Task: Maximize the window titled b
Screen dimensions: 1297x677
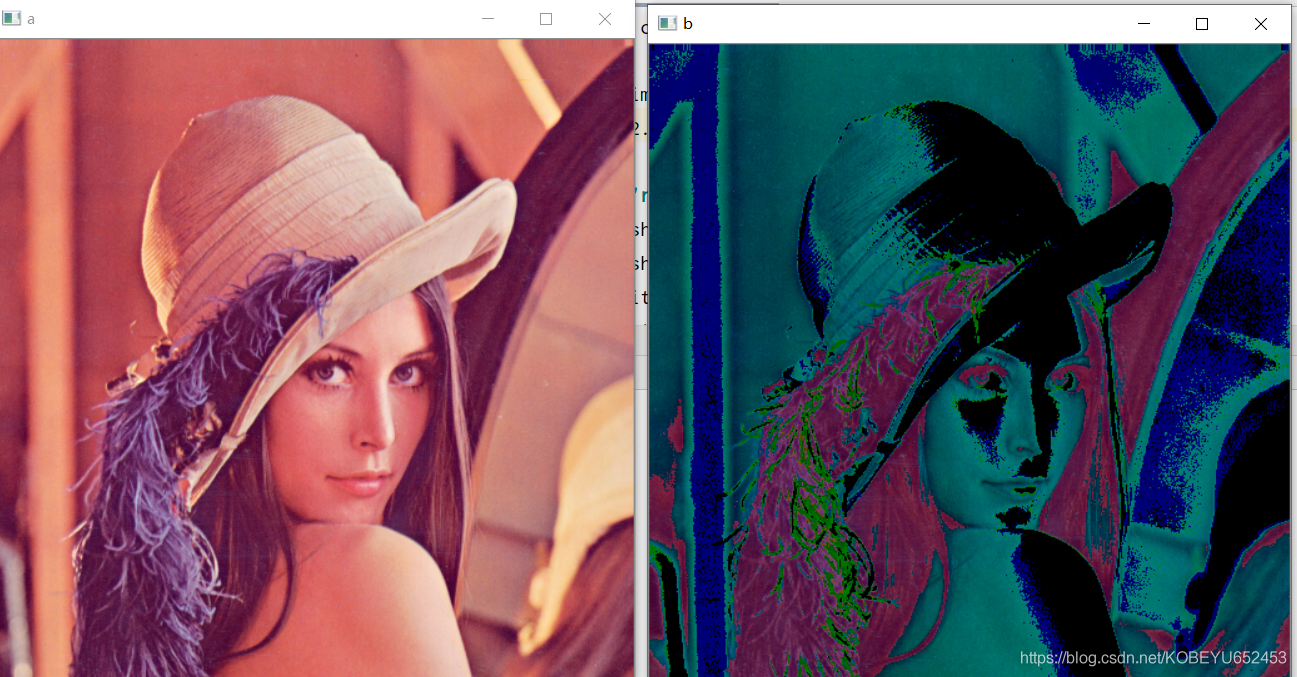Action: [x=1202, y=24]
